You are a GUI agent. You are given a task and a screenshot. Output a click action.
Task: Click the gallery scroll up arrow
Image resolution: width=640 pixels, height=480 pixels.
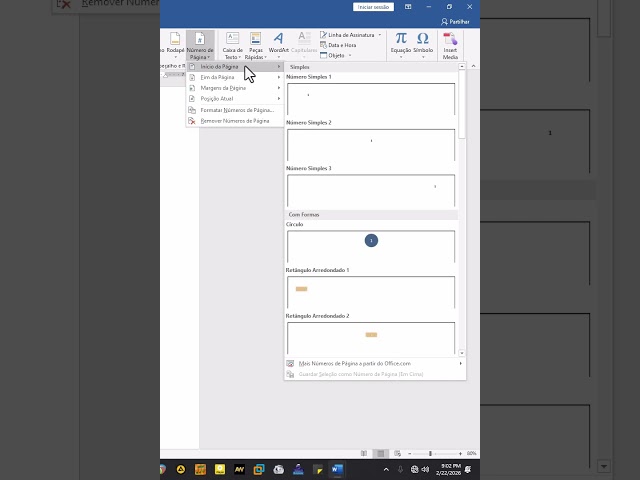click(462, 67)
